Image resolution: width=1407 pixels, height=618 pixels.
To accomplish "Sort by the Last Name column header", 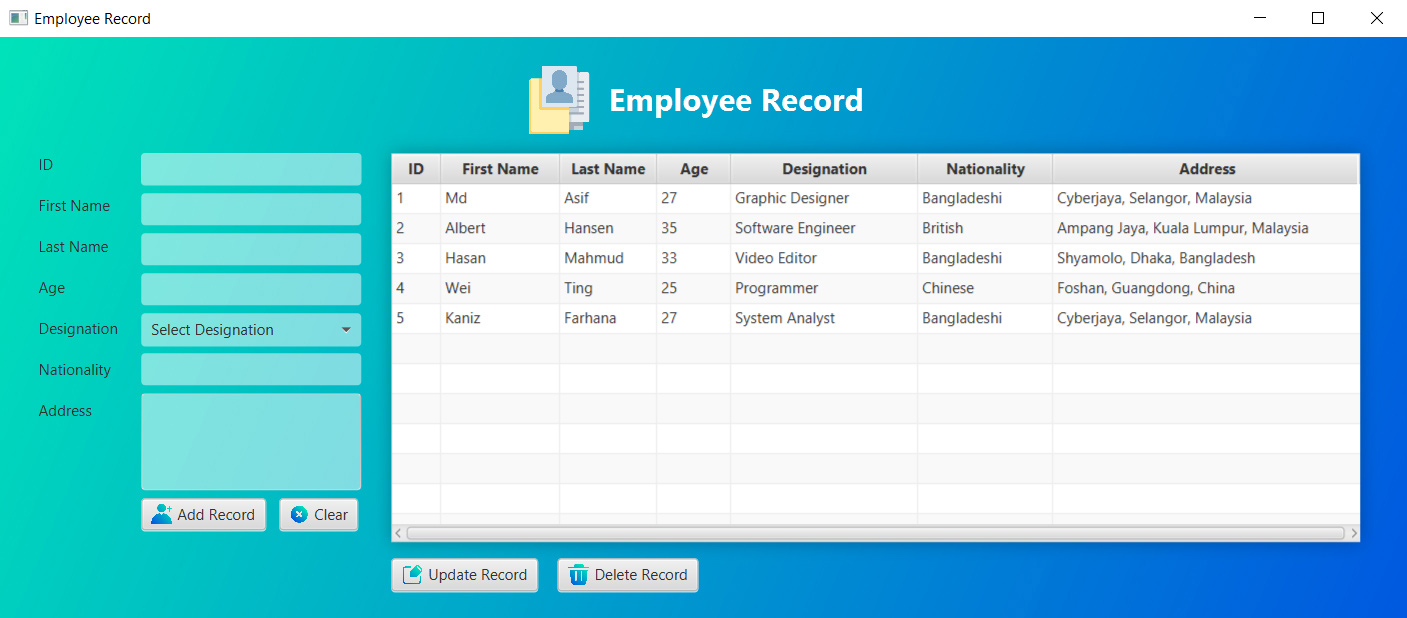I will pyautogui.click(x=608, y=169).
